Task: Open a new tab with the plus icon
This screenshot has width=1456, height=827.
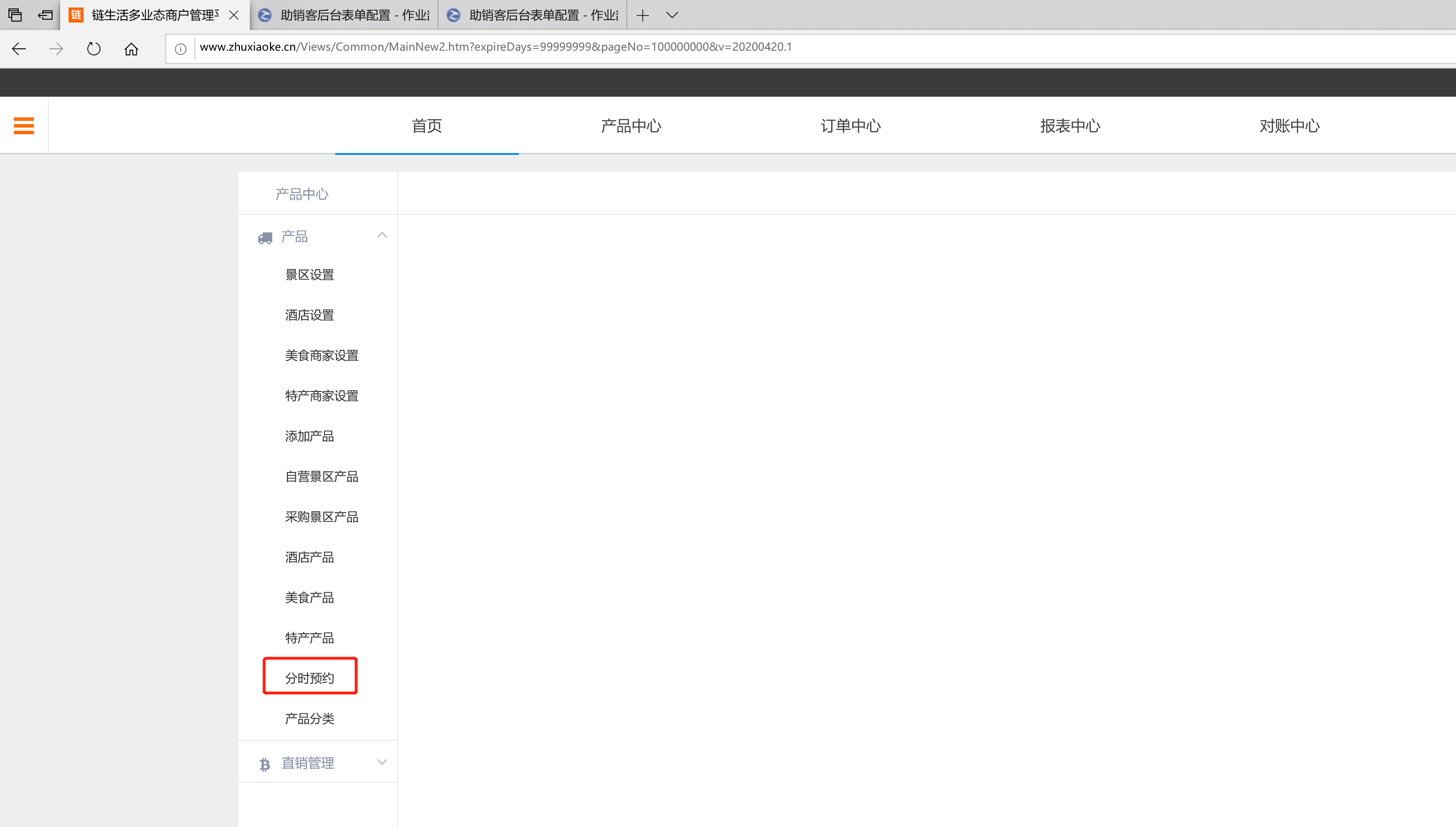Action: 642,15
